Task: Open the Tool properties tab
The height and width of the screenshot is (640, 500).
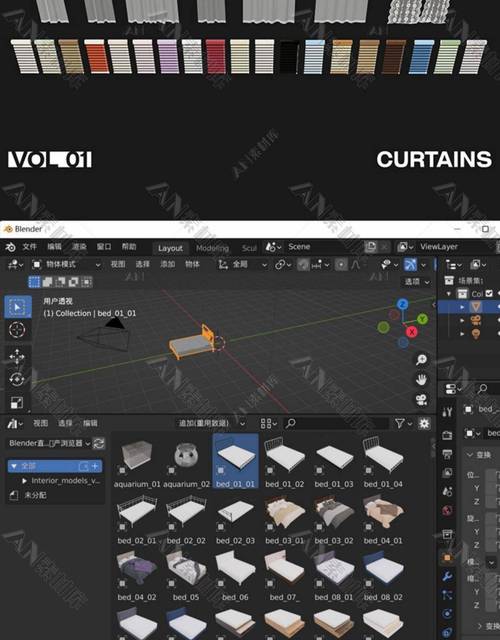Action: (x=447, y=411)
